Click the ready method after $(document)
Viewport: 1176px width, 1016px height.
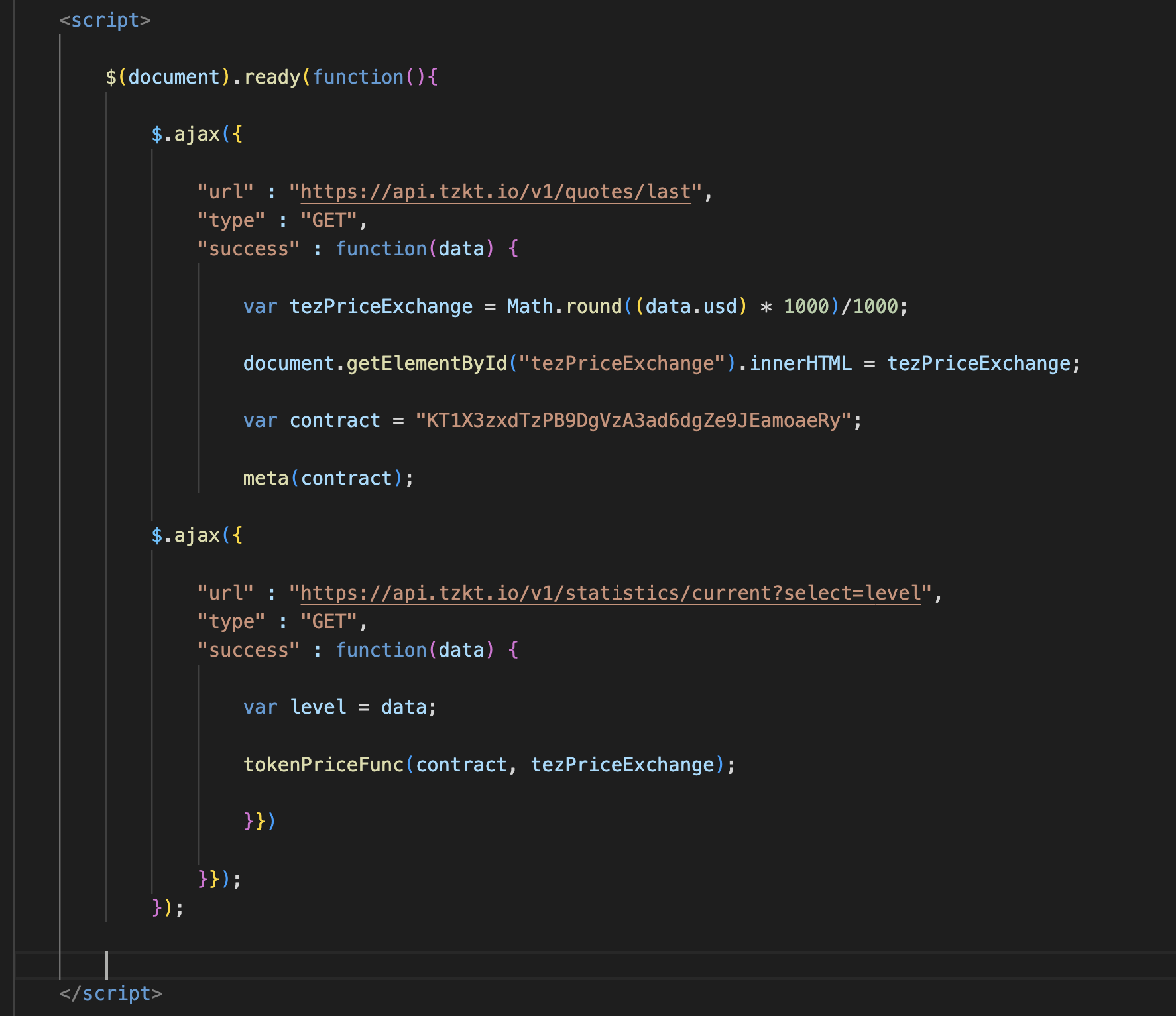click(272, 77)
